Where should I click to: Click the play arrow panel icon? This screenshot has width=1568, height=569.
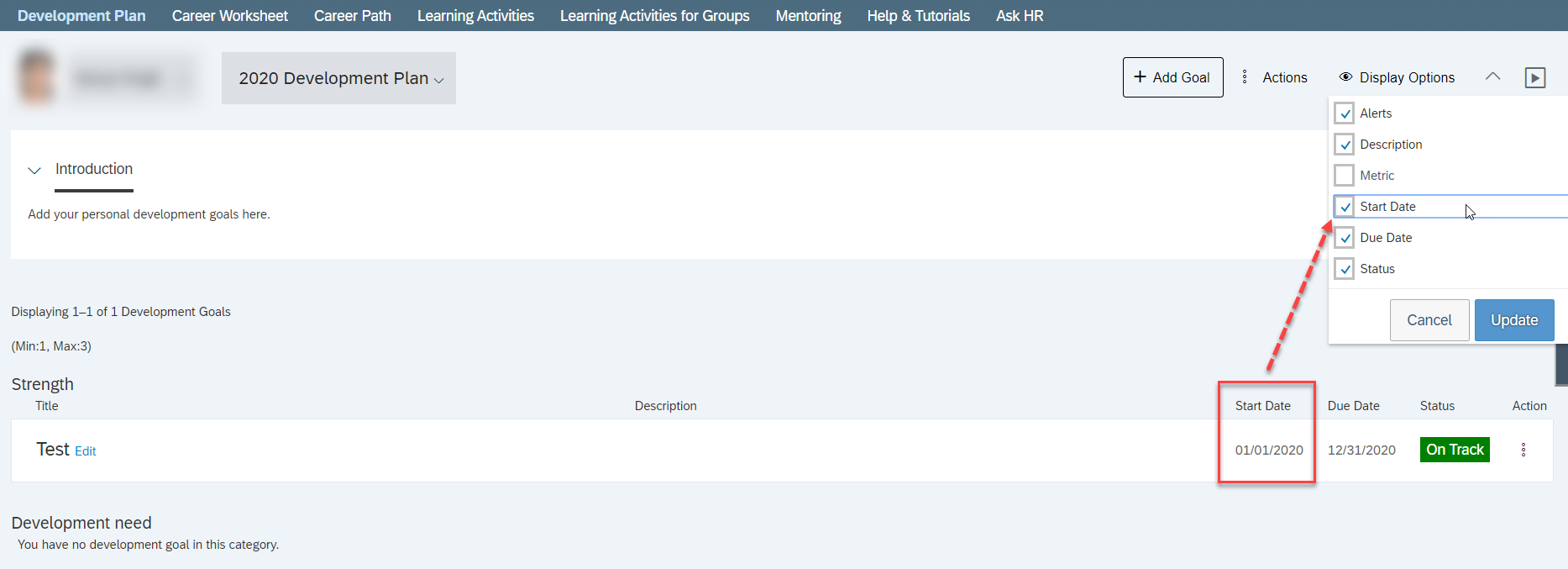tap(1535, 77)
